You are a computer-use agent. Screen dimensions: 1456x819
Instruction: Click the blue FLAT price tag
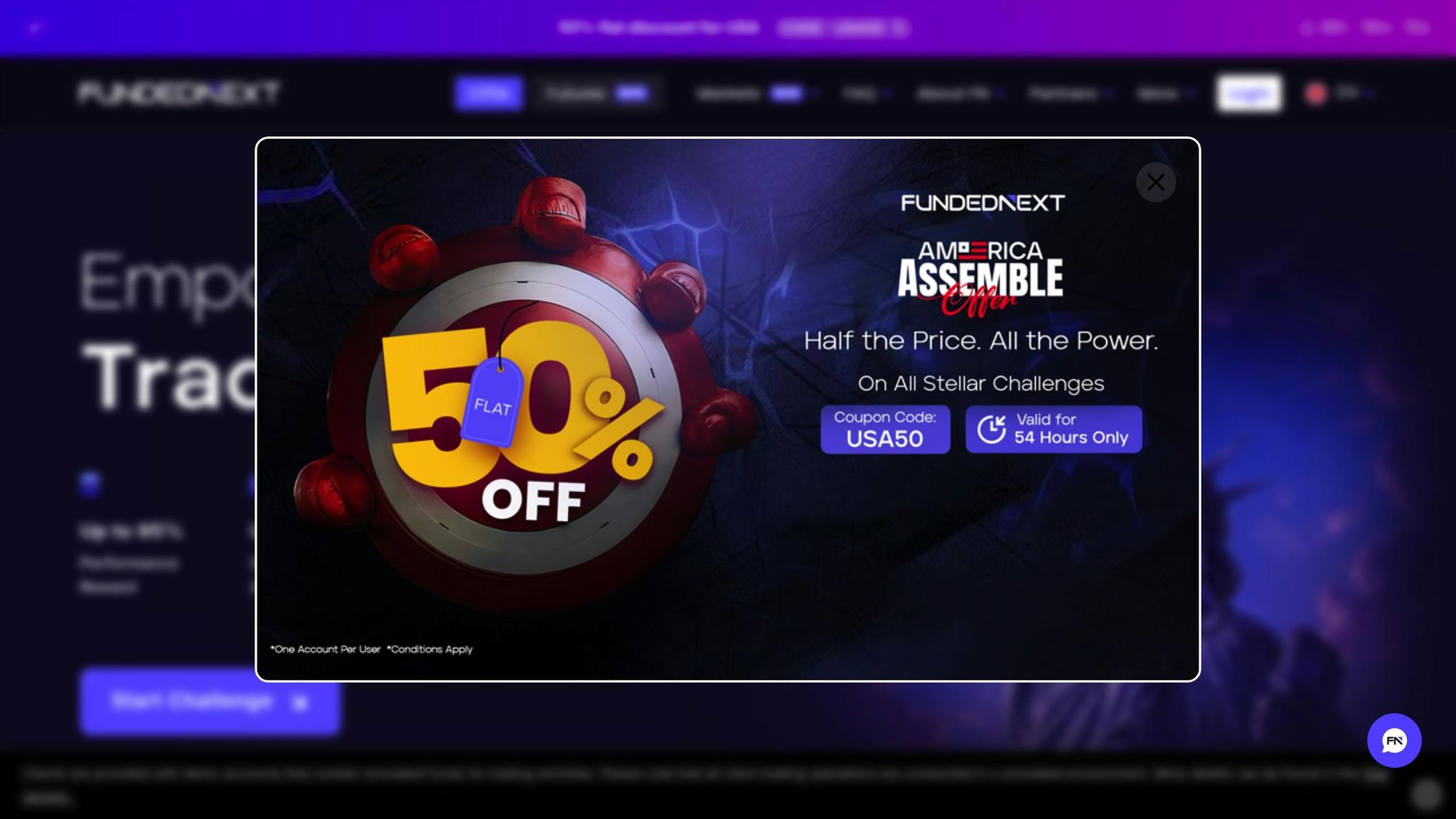click(492, 402)
